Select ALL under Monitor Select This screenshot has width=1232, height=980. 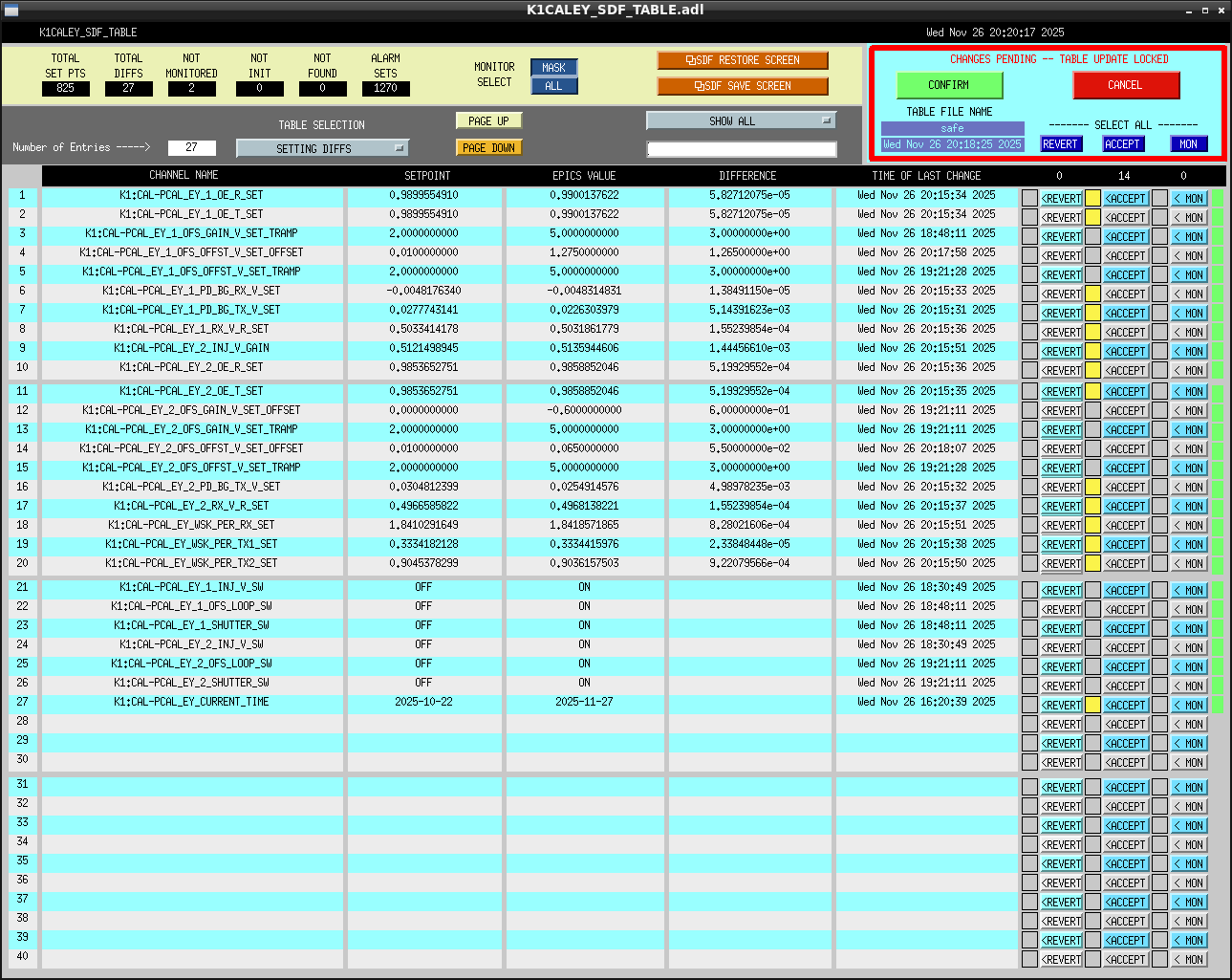pyautogui.click(x=553, y=86)
